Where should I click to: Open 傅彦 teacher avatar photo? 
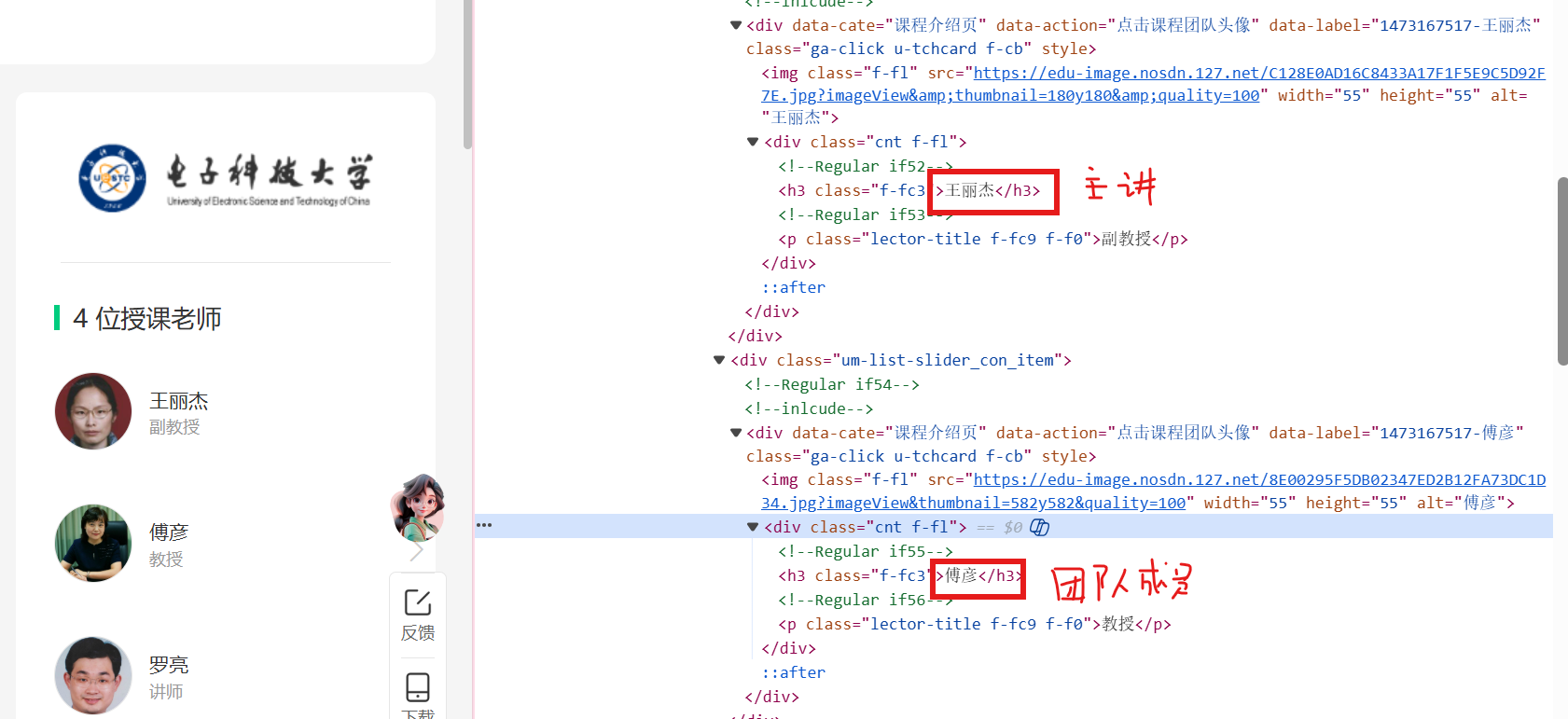[x=93, y=544]
